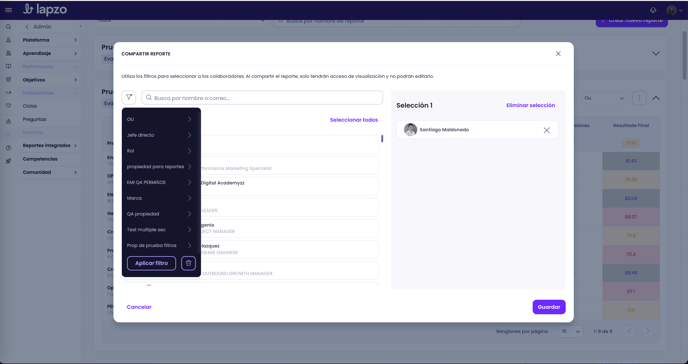Open the Rol filter option
The image size is (688, 364).
click(161, 151)
